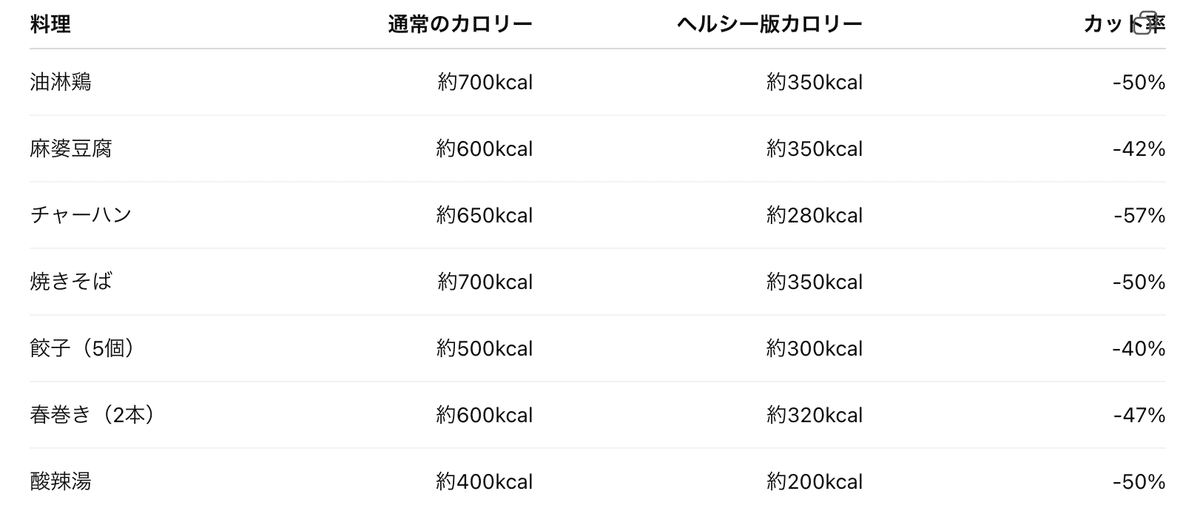Select the 酸辣湯 dish cell

click(x=61, y=482)
